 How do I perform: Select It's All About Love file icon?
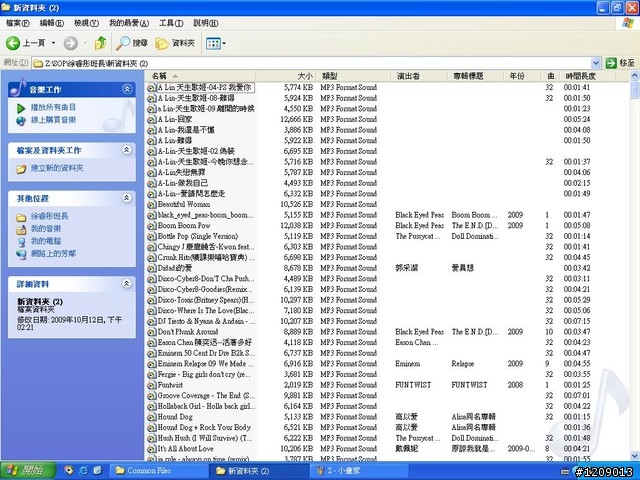(152, 449)
